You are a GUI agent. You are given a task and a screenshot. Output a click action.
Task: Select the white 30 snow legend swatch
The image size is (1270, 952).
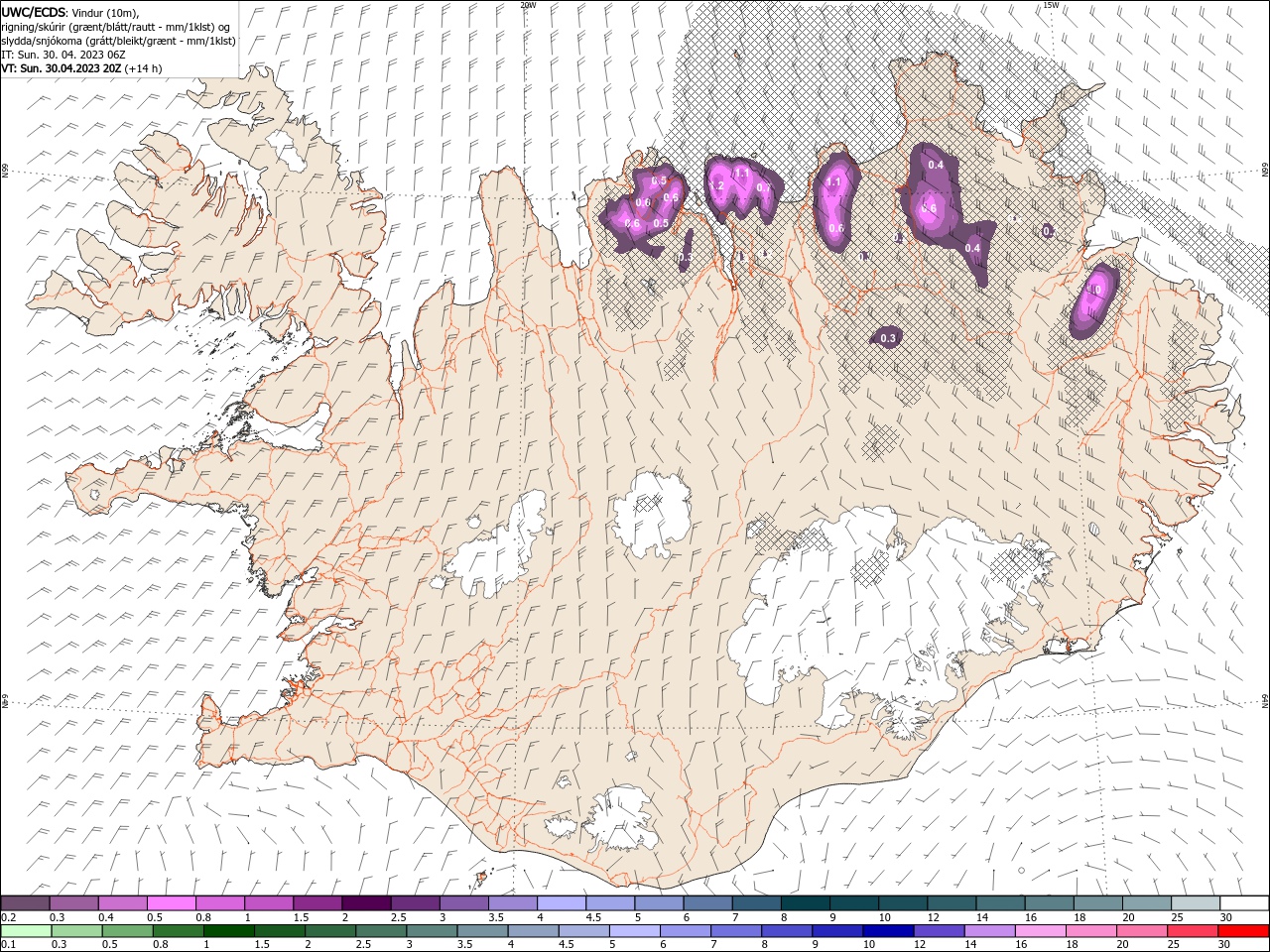click(x=1243, y=903)
